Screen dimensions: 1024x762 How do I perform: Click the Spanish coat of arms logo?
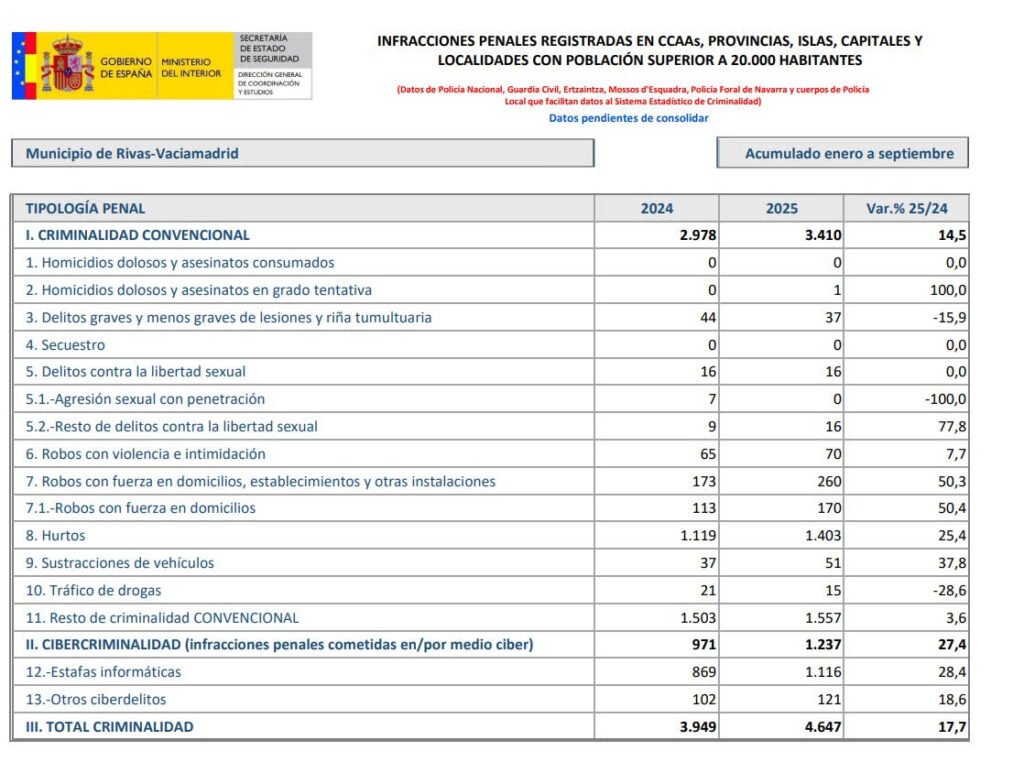pos(67,66)
